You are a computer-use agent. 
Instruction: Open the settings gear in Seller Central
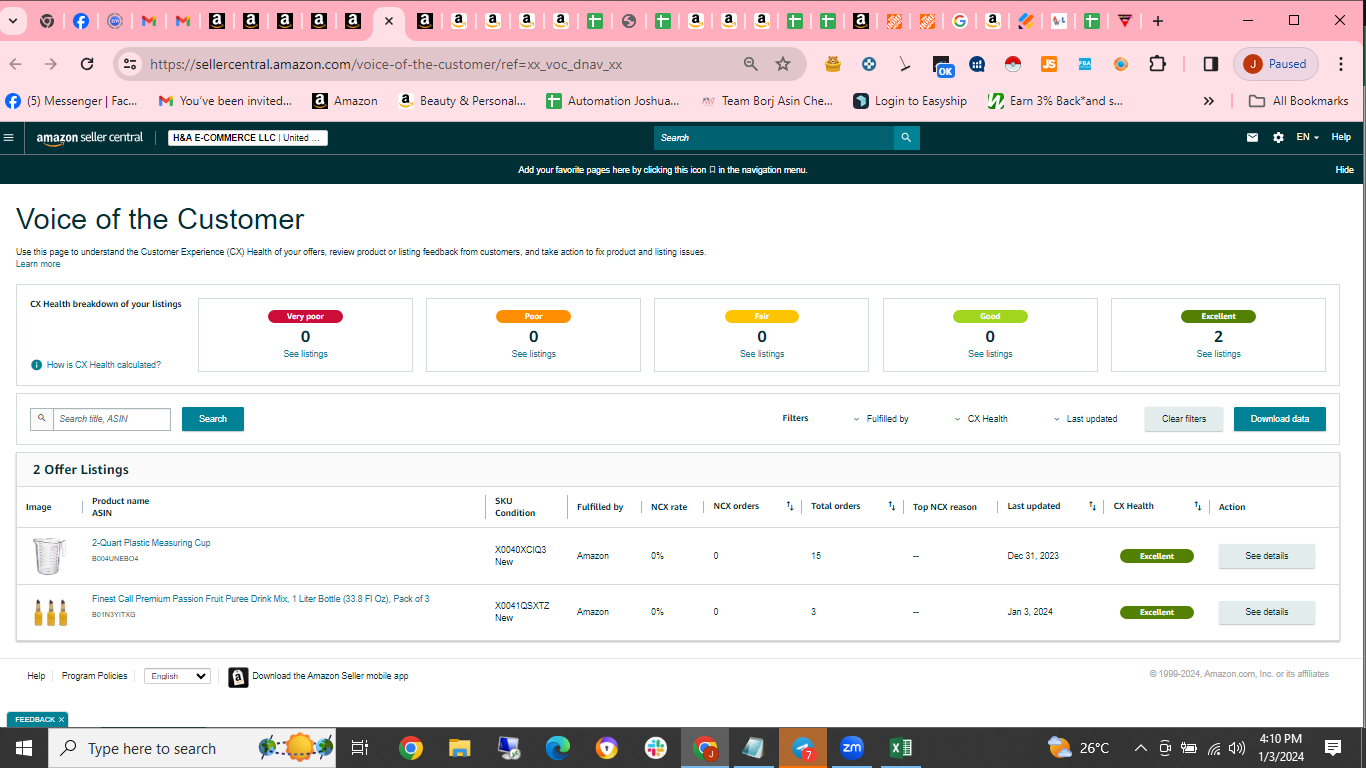(1278, 138)
